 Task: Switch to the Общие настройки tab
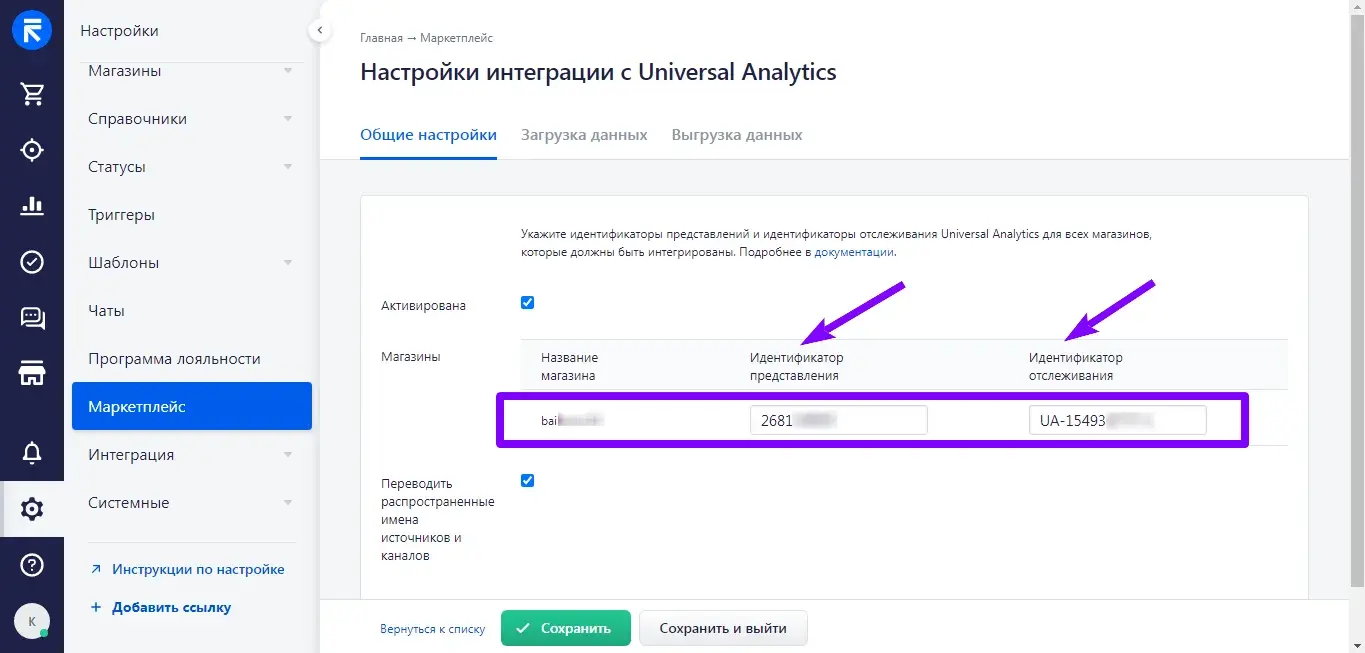pos(428,135)
